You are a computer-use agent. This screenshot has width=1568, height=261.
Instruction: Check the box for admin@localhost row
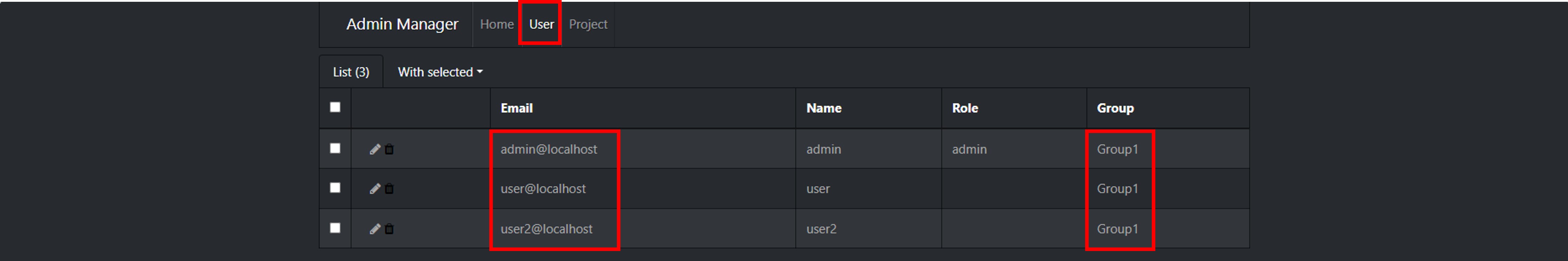point(335,148)
